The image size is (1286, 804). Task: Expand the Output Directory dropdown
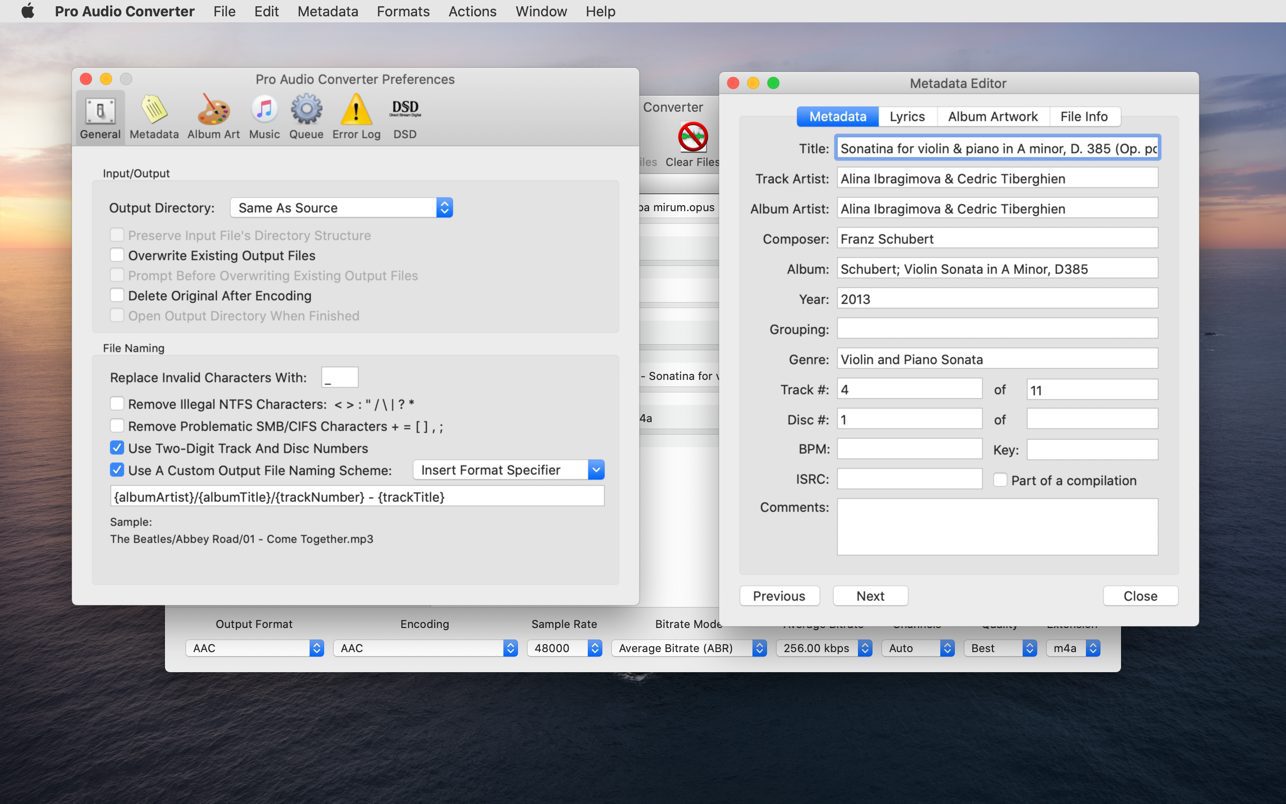pyautogui.click(x=341, y=208)
